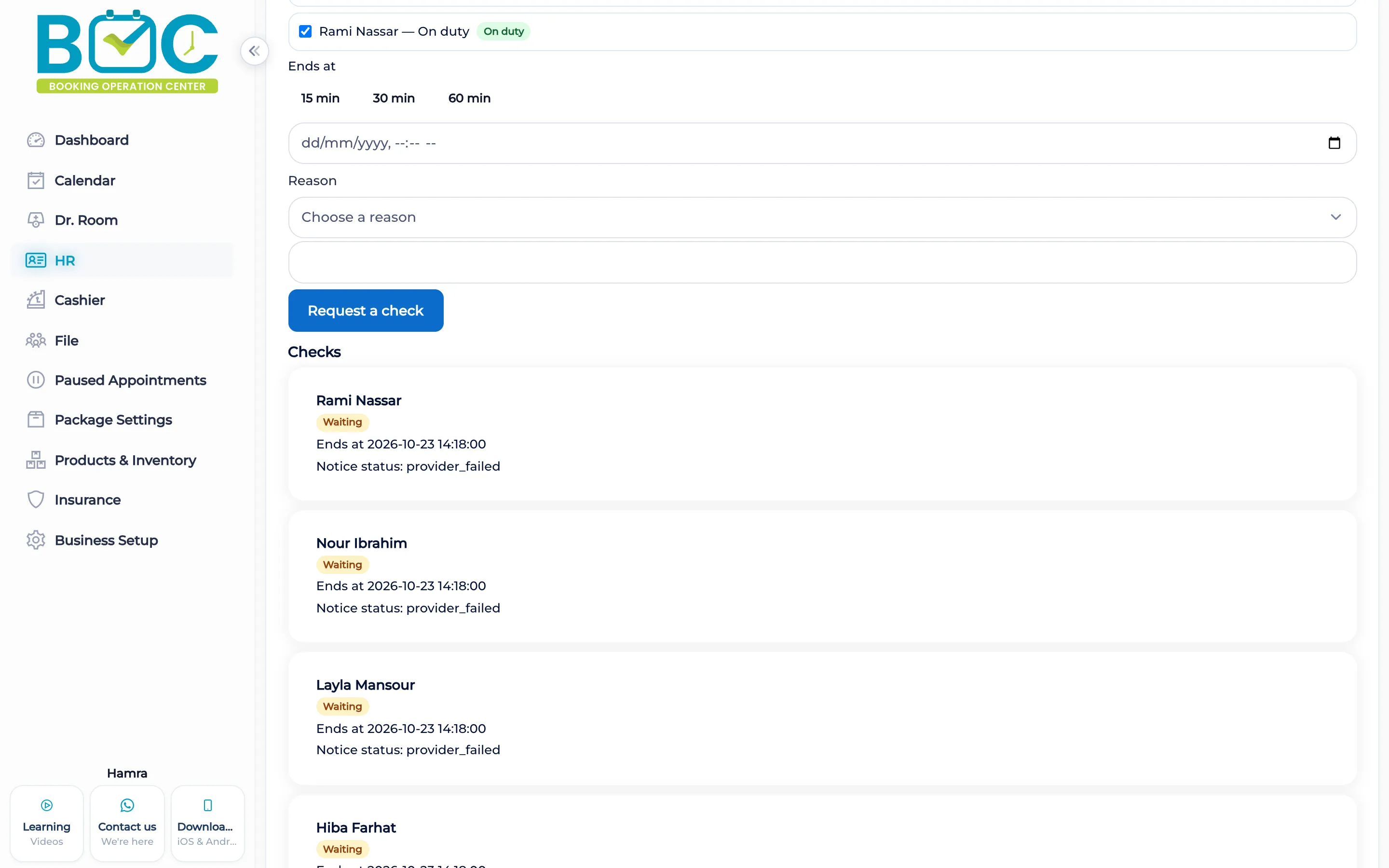Click the HR ID card icon

(x=36, y=260)
